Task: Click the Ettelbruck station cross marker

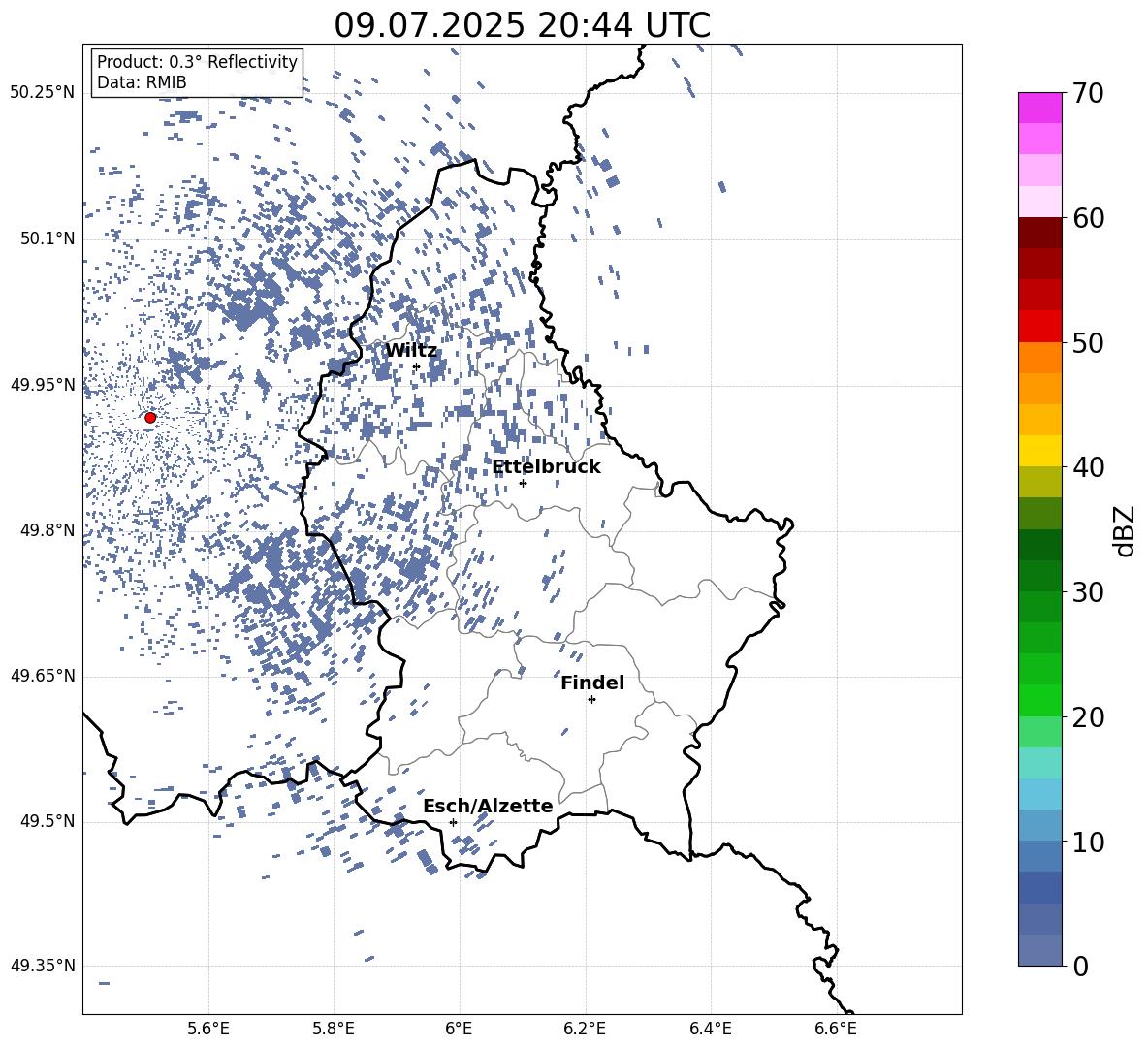Action: 523,483
